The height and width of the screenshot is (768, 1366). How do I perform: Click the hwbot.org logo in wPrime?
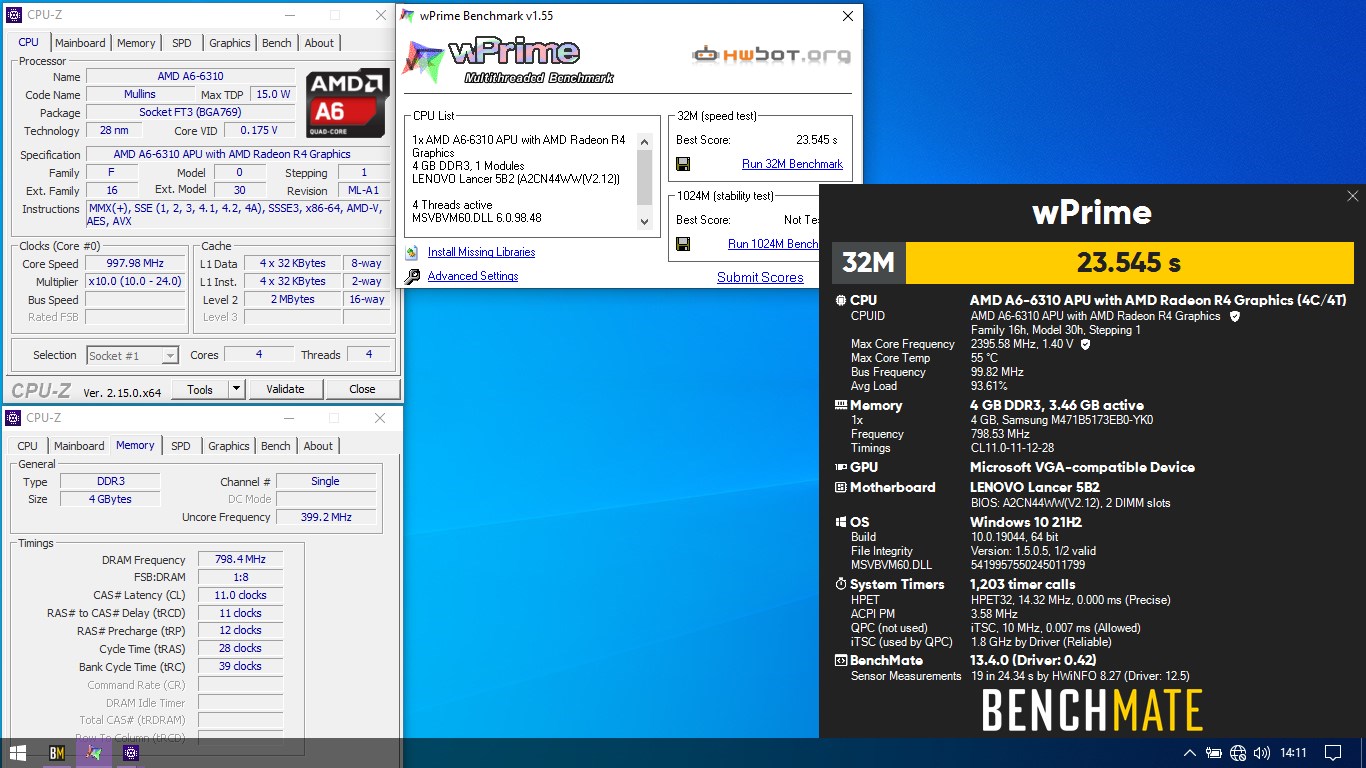[x=771, y=54]
